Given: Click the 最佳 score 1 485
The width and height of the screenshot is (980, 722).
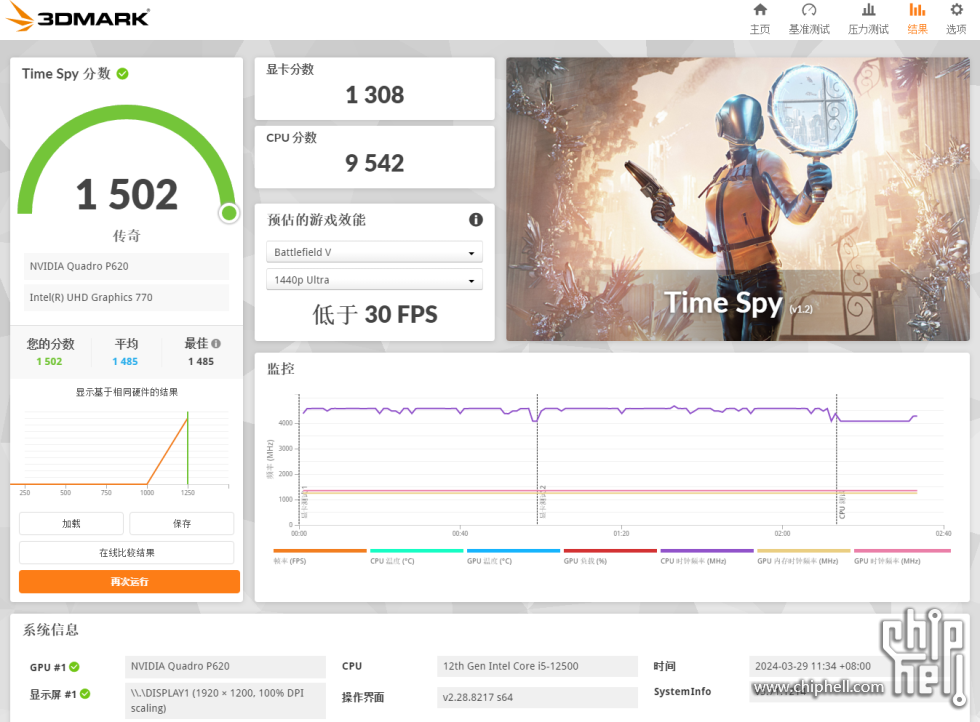Looking at the screenshot, I should coord(201,361).
